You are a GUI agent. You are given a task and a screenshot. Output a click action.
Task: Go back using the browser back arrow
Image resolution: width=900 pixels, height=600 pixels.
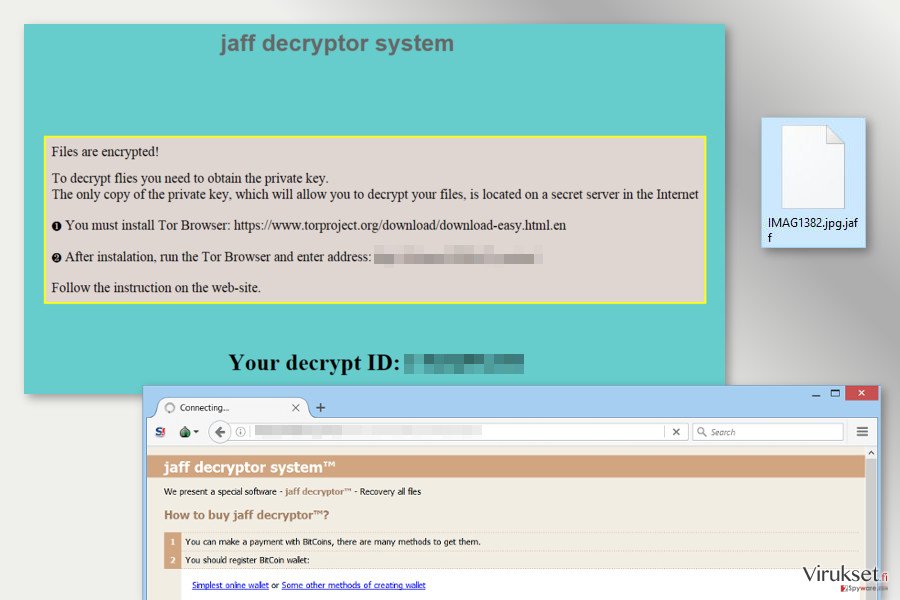(219, 432)
